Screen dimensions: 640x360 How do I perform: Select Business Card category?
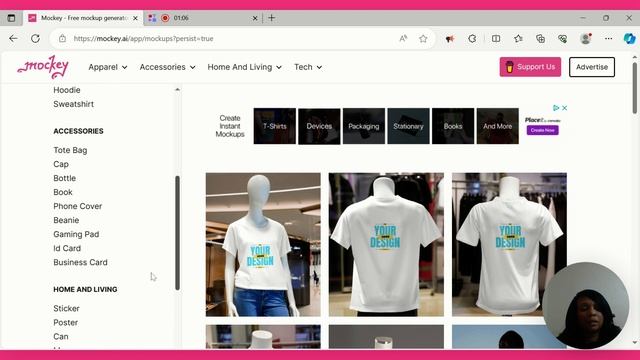click(x=80, y=262)
